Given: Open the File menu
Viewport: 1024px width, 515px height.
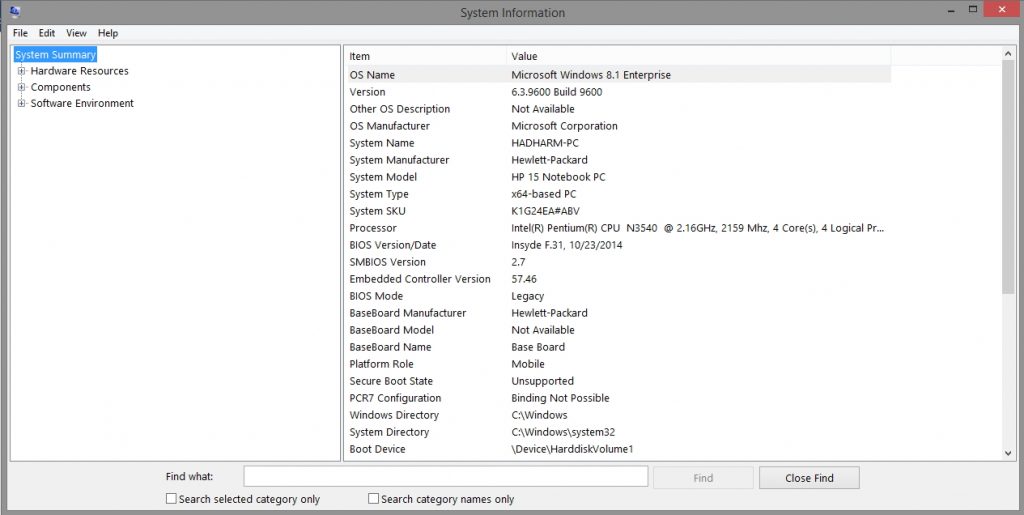Looking at the screenshot, I should click(20, 33).
